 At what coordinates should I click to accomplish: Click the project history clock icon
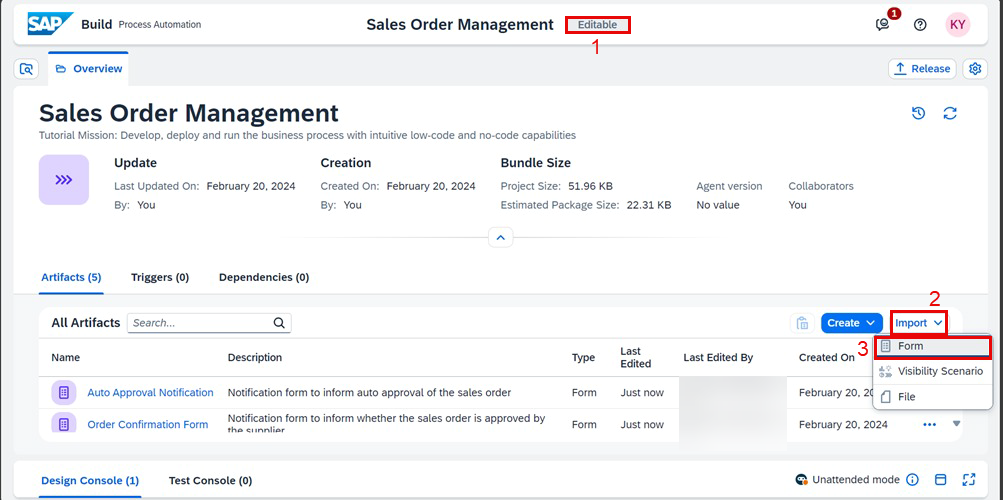point(919,113)
